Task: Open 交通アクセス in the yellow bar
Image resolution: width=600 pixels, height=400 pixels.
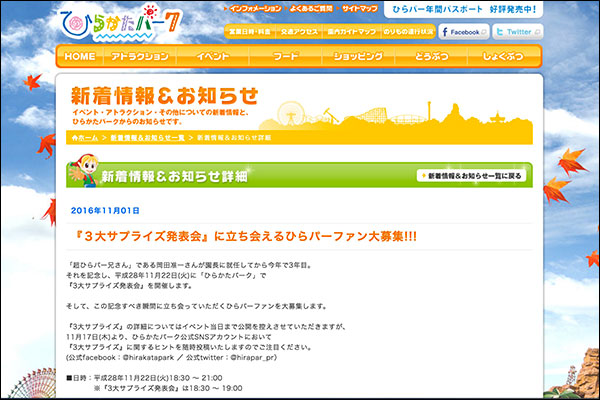Action: 299,32
